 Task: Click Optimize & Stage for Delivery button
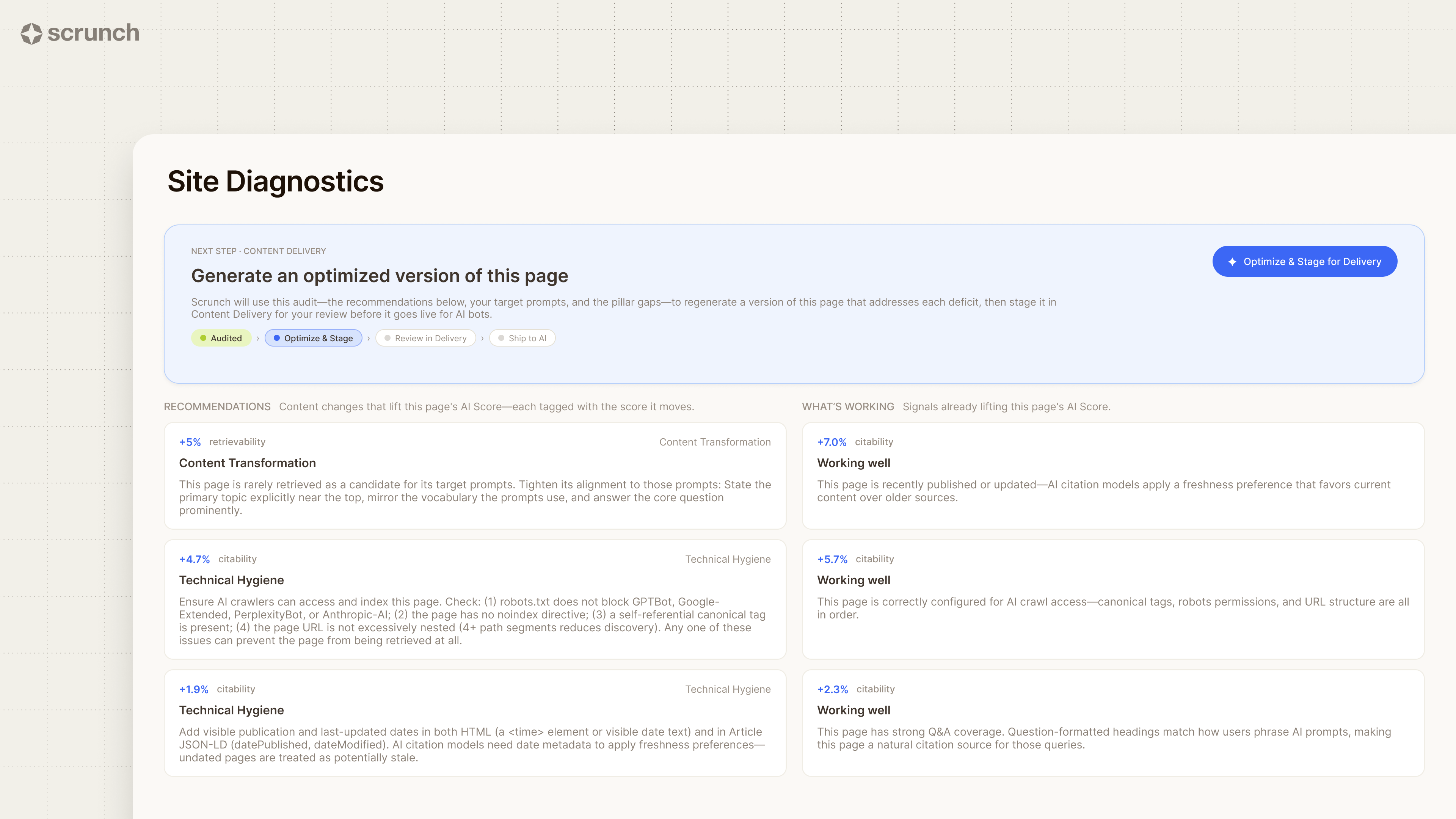coord(1304,261)
